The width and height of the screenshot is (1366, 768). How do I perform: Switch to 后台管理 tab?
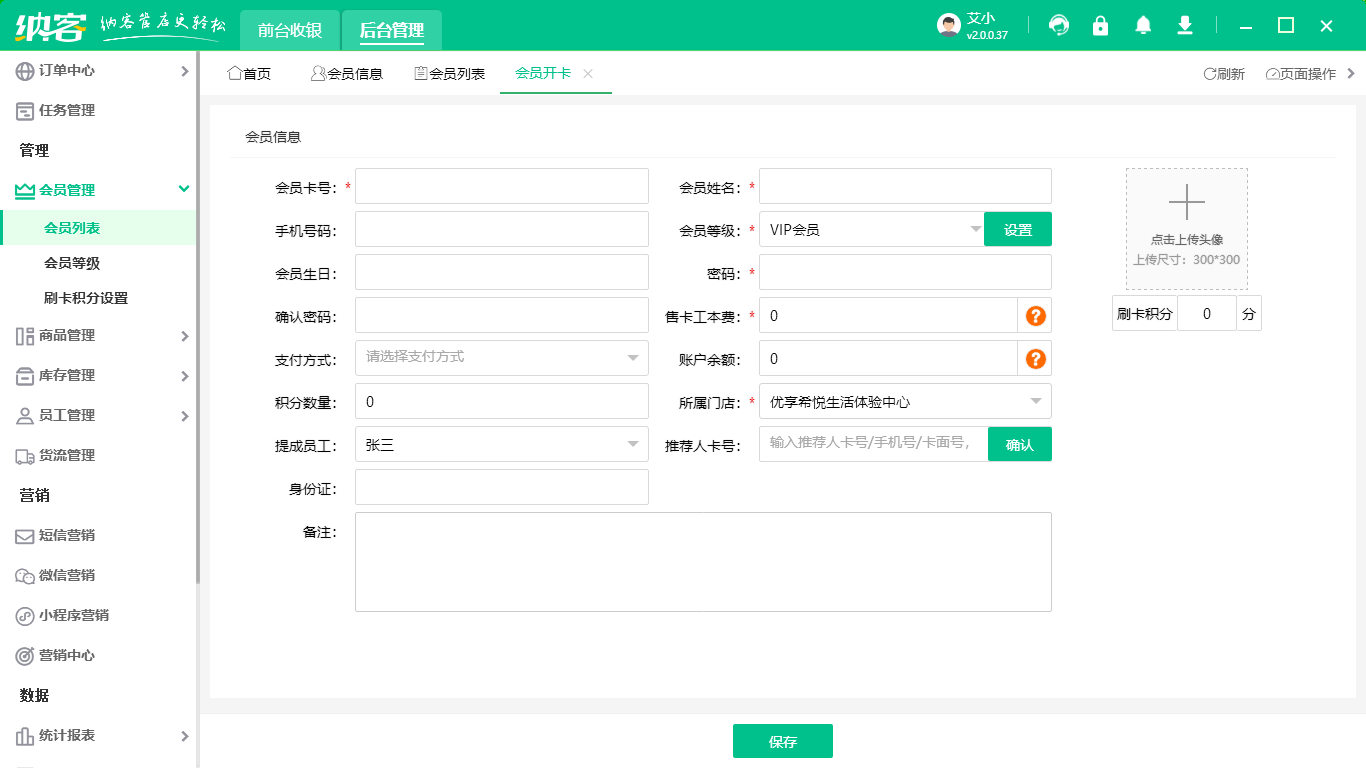pos(392,30)
